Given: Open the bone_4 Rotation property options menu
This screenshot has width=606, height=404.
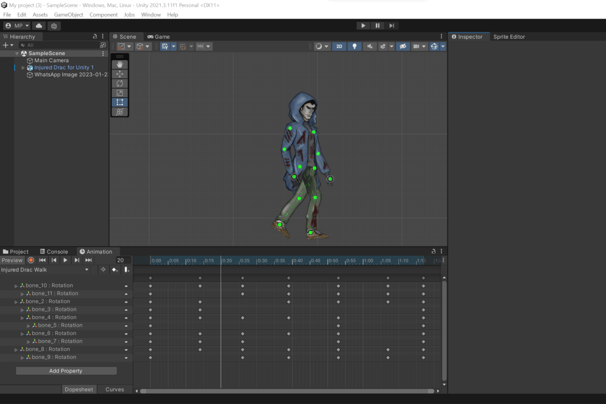Looking at the screenshot, I should 126,318.
